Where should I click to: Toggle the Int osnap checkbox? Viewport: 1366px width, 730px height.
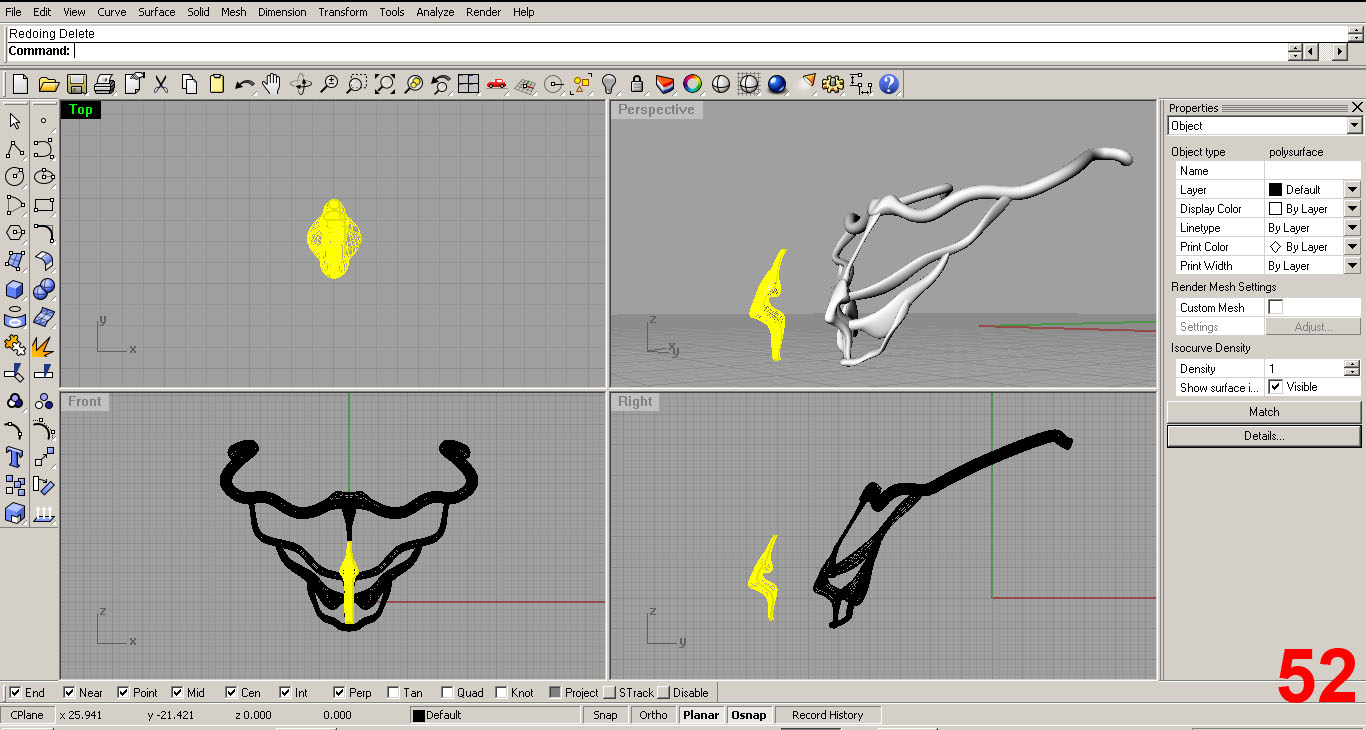(286, 692)
